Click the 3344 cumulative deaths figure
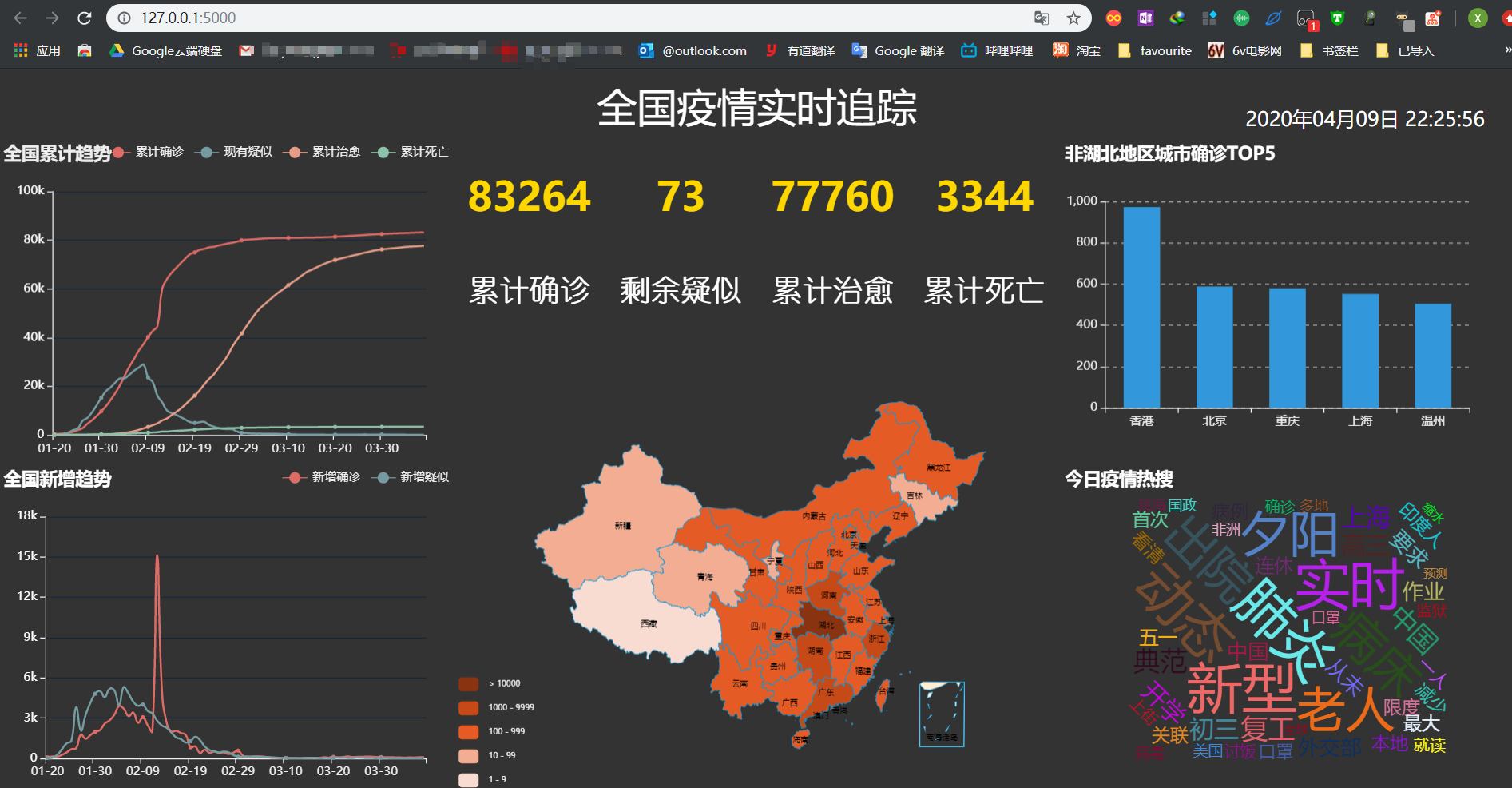Screen dimensions: 1512x788 pos(985,197)
